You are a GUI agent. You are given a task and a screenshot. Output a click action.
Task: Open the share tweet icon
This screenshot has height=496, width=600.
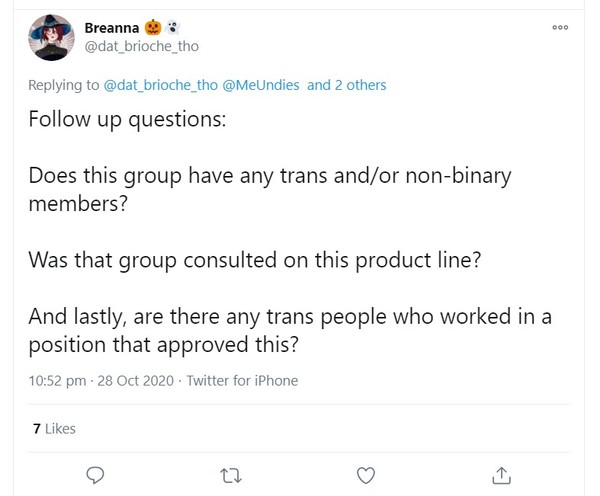(x=503, y=473)
